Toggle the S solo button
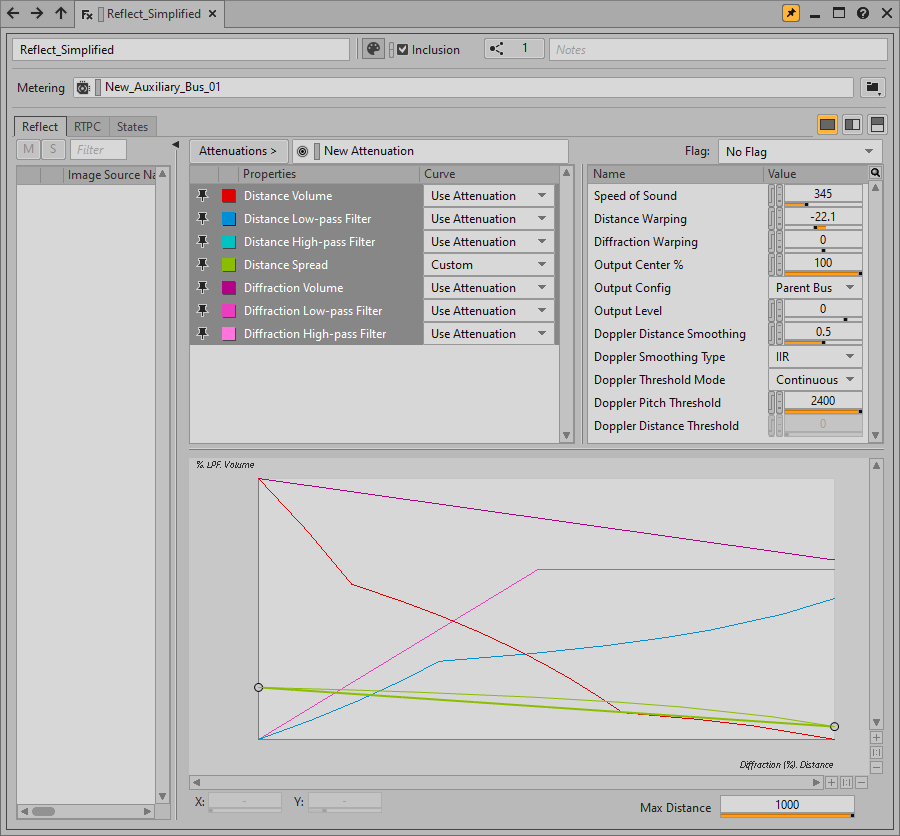The image size is (900, 836). tap(52, 150)
